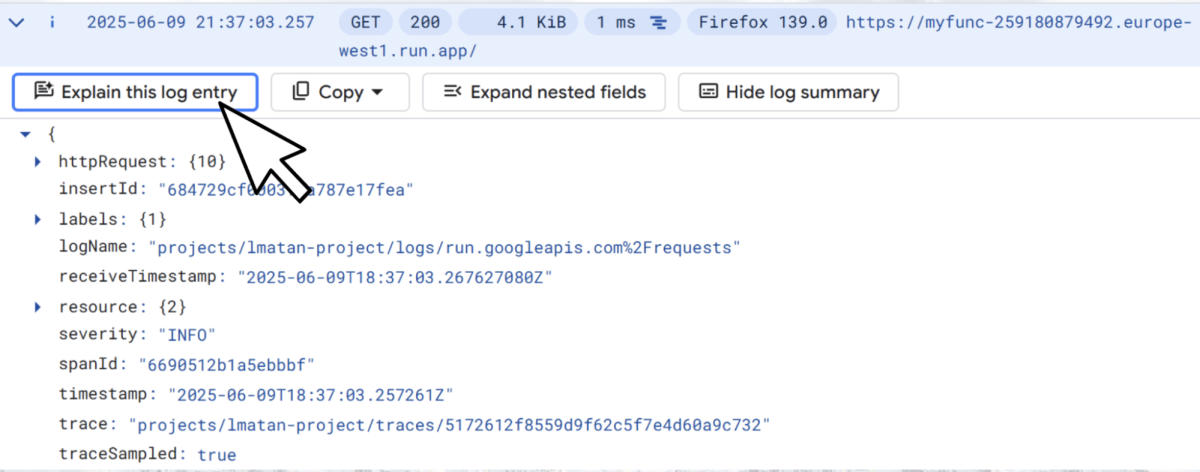1200x472 pixels.
Task: Click the trace value link
Action: pos(454,425)
